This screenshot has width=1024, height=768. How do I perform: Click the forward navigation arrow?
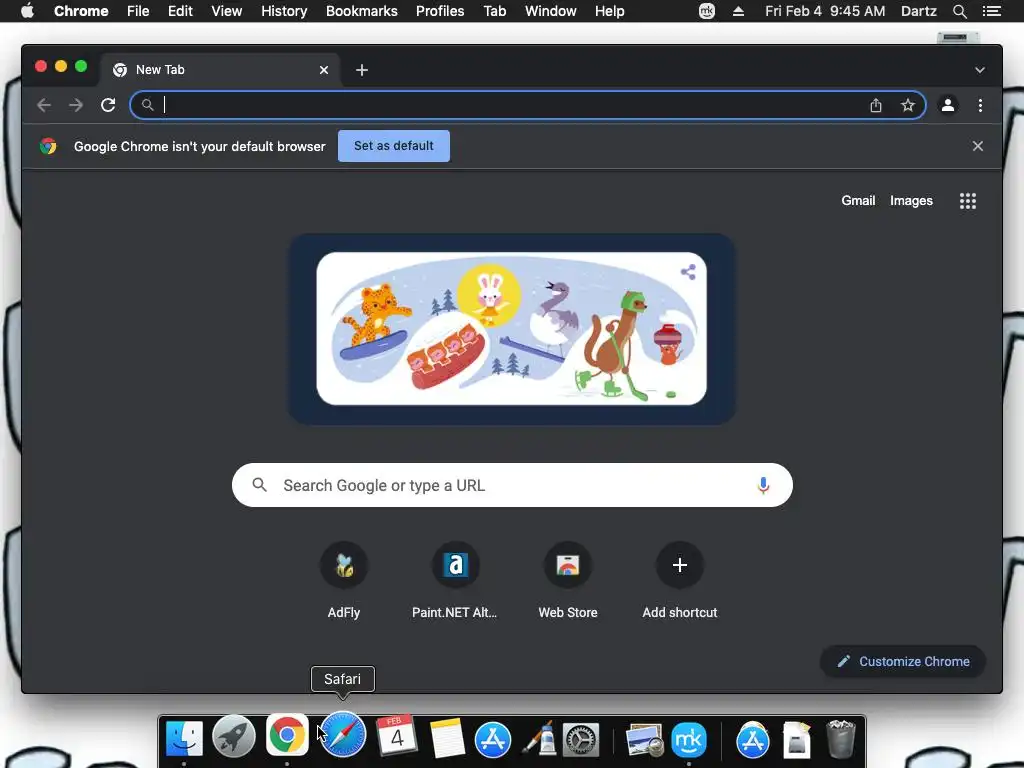point(76,105)
